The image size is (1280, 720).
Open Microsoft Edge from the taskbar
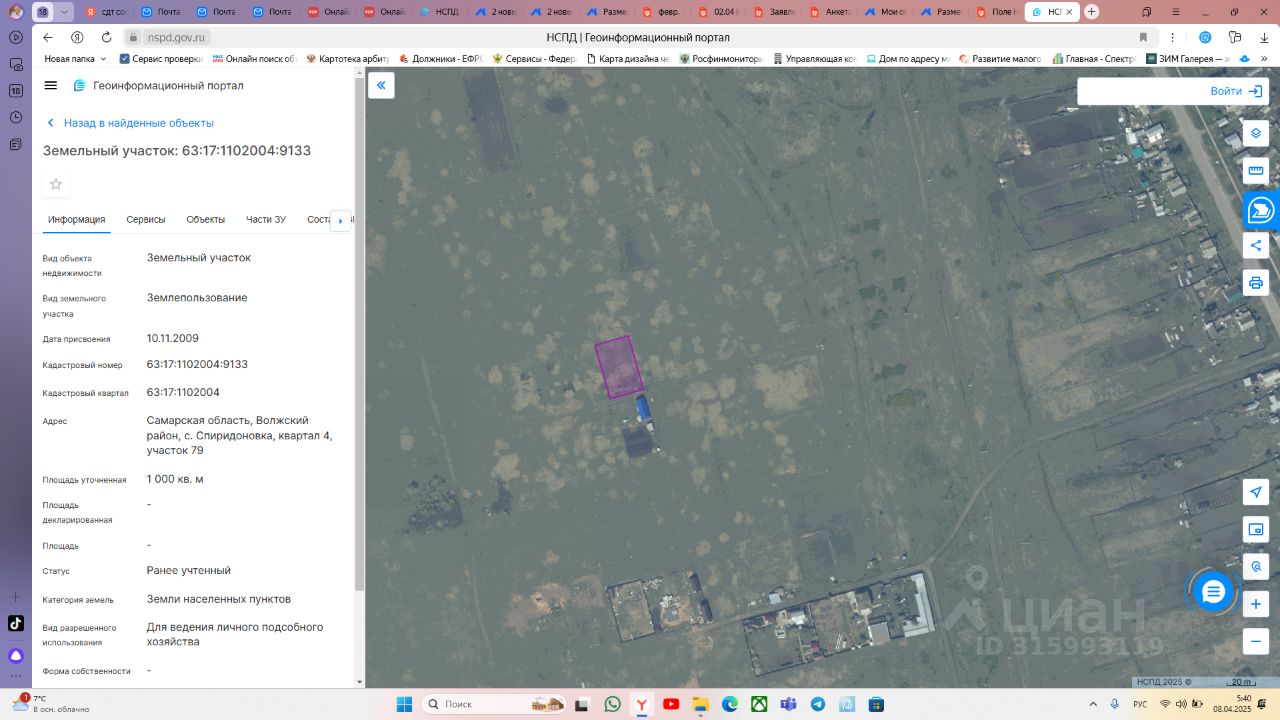[730, 704]
